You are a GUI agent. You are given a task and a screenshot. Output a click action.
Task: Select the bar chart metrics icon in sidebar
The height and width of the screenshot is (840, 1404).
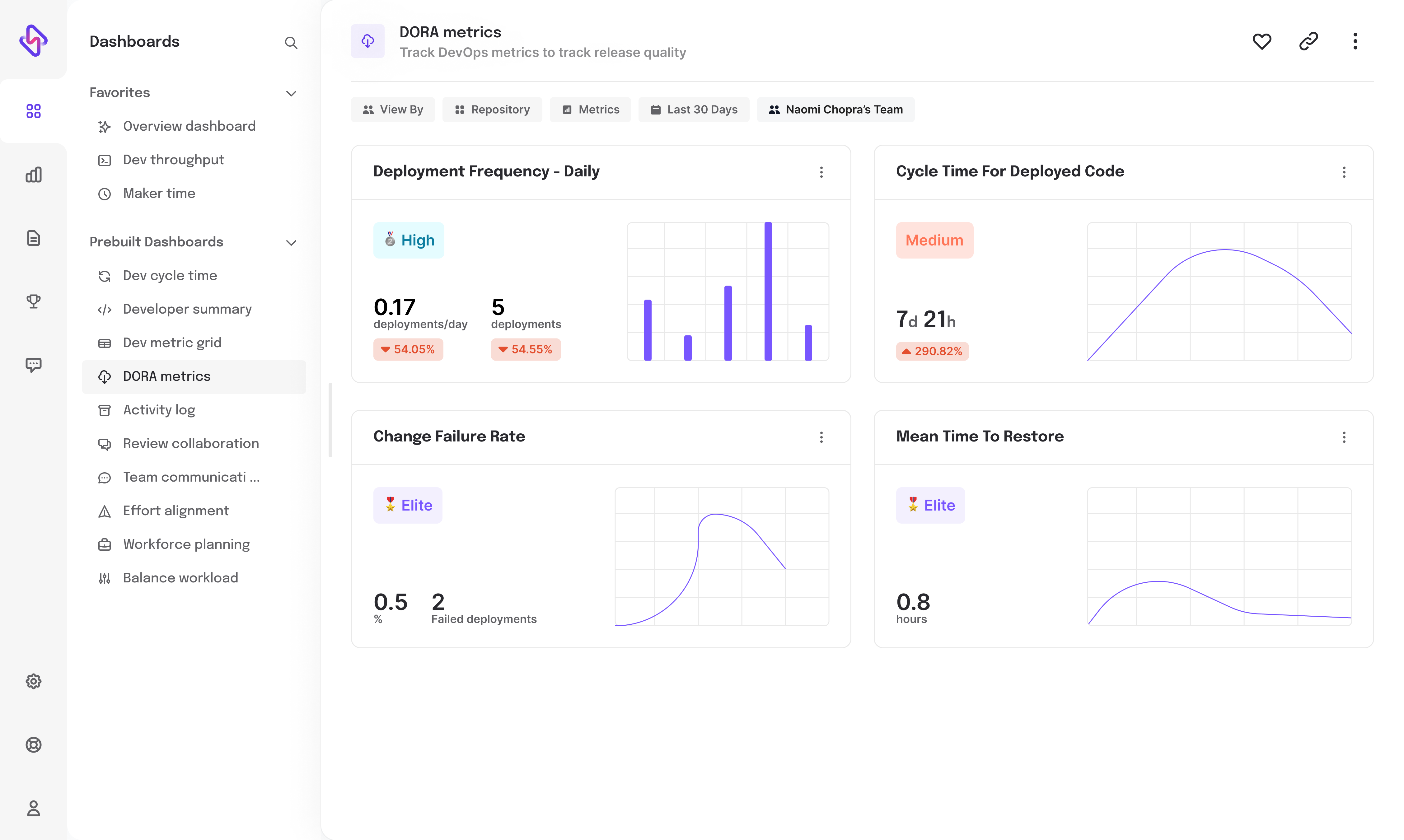tap(33, 174)
